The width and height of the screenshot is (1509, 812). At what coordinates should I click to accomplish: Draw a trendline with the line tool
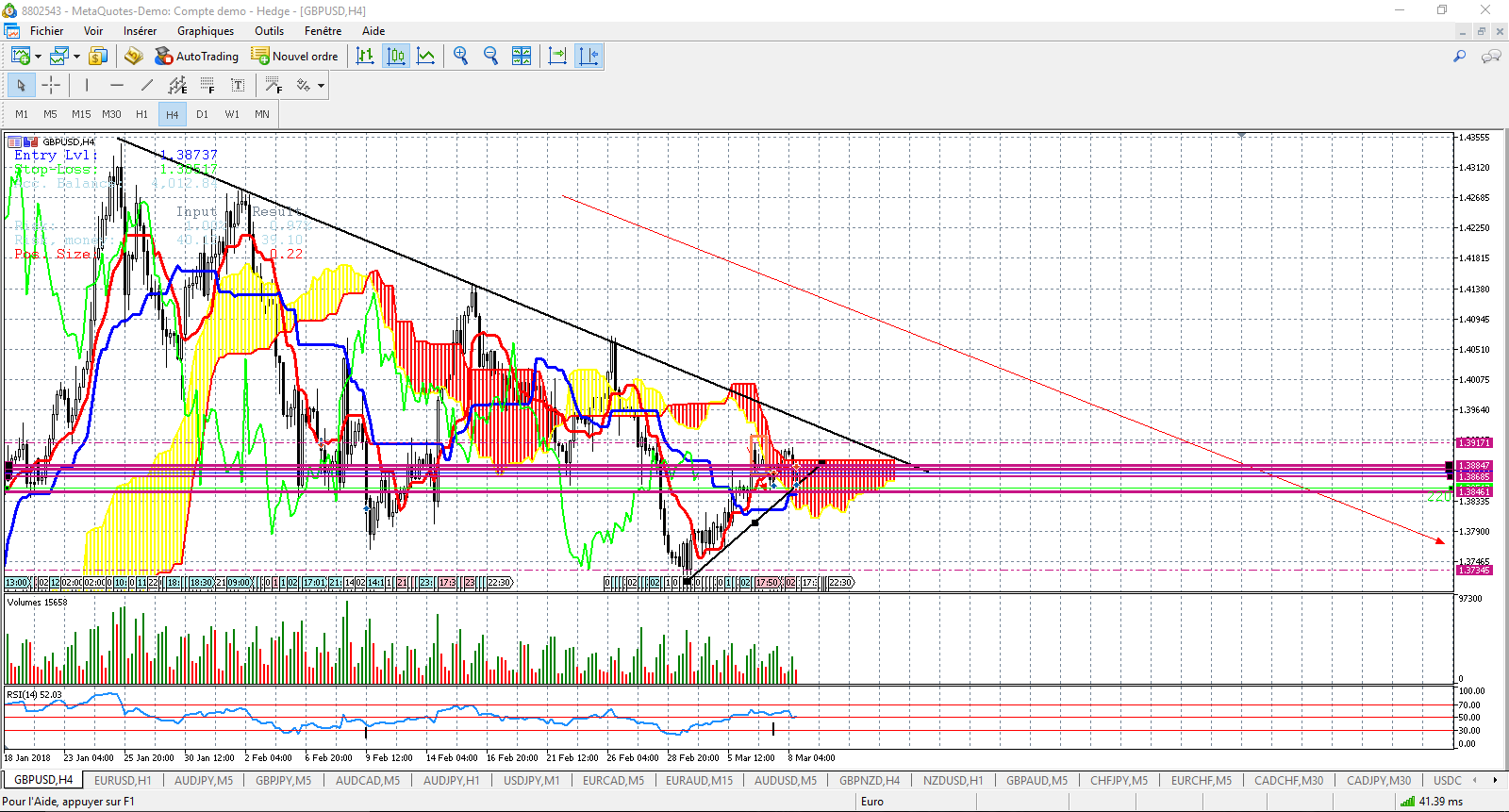147,85
